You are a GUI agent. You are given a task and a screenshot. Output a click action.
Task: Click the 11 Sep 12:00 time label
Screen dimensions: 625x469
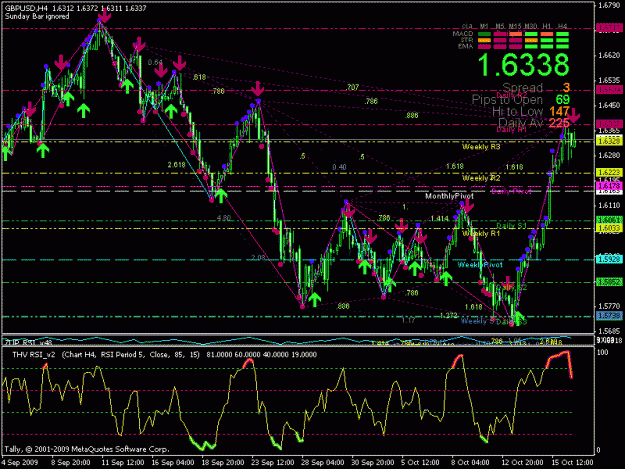(x=123, y=463)
